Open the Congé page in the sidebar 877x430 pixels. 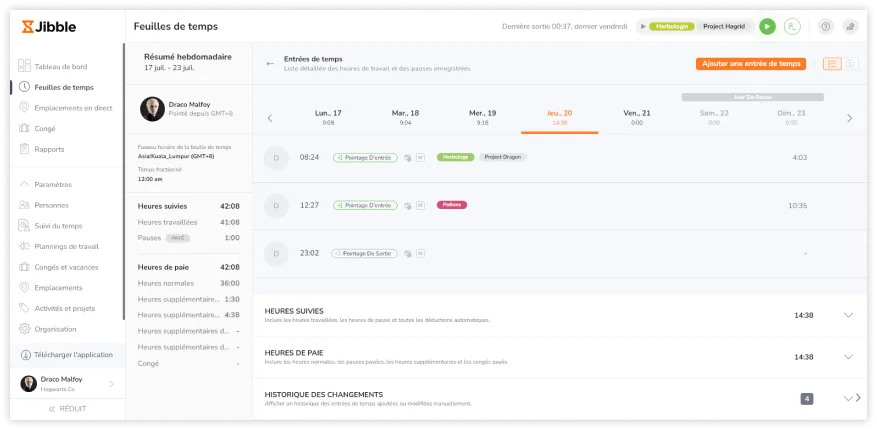click(45, 129)
